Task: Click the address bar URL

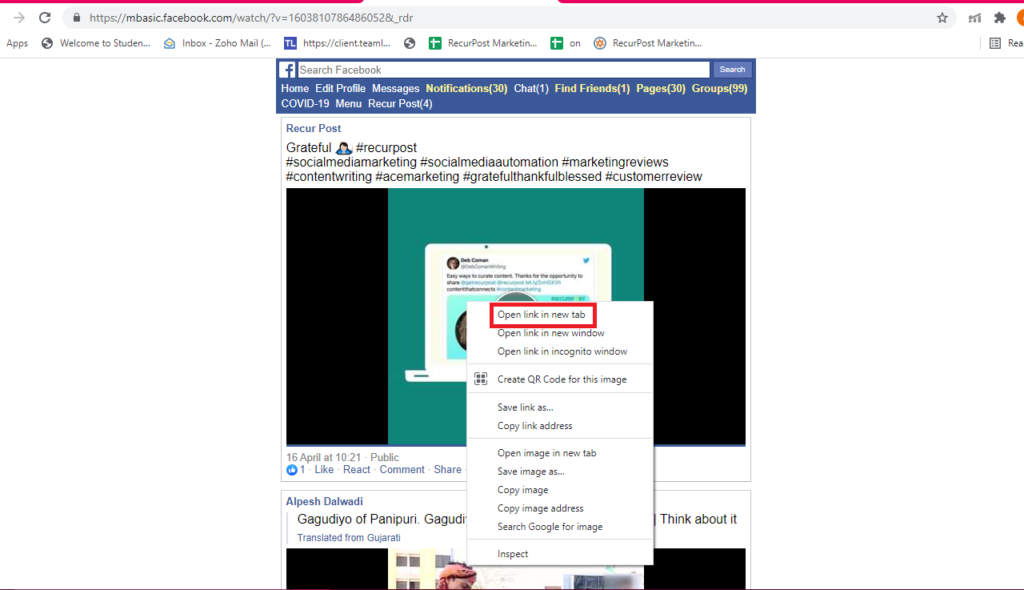Action: [x=251, y=18]
